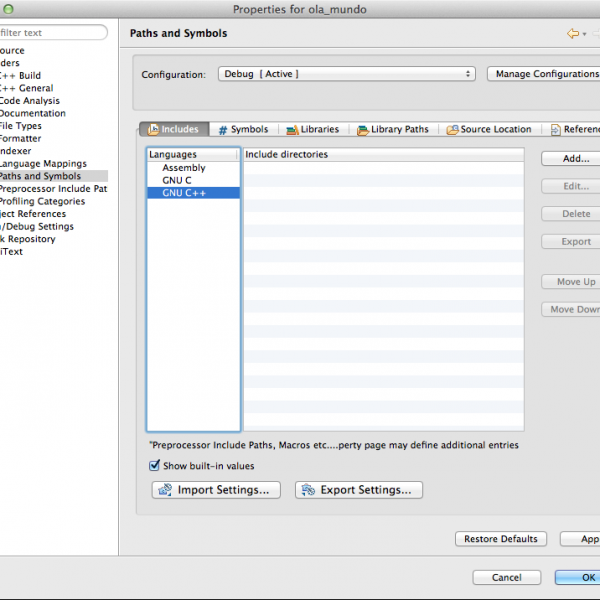Select Indexer in sidebar
The image size is (600, 600).
16,151
